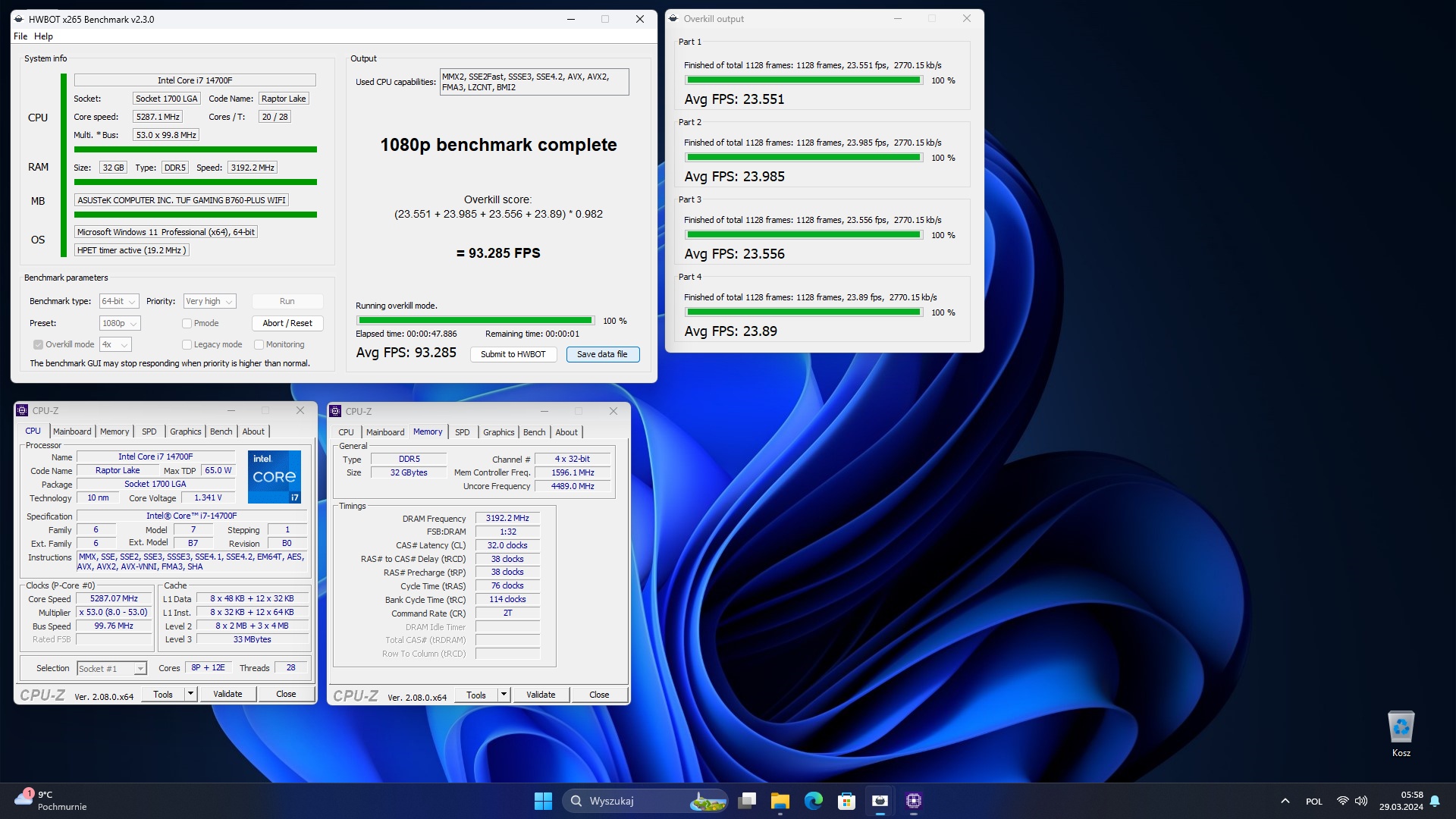Open the Kosz recycle bin
This screenshot has width=1456, height=819.
(1401, 733)
